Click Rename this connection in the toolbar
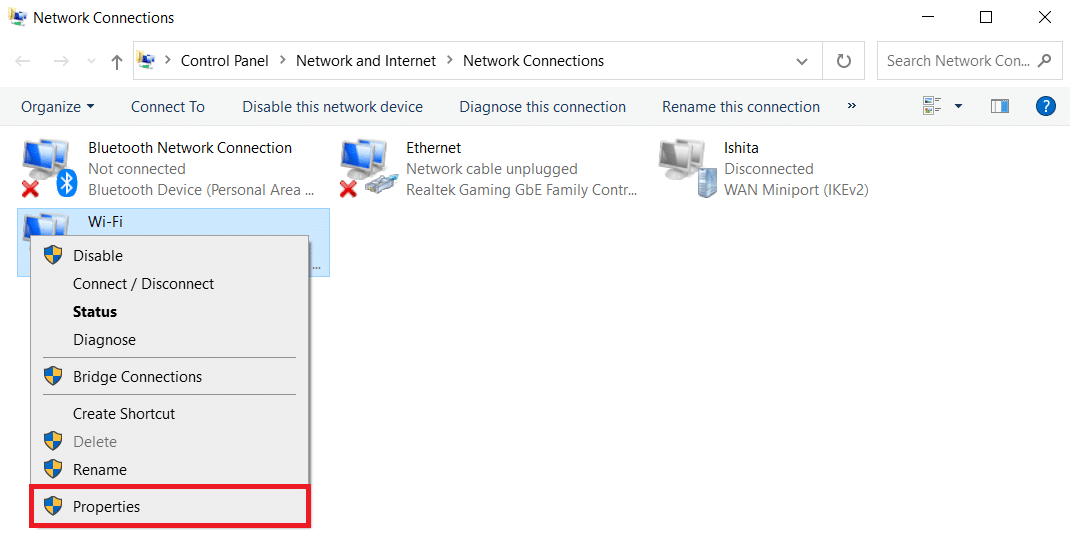 tap(740, 107)
